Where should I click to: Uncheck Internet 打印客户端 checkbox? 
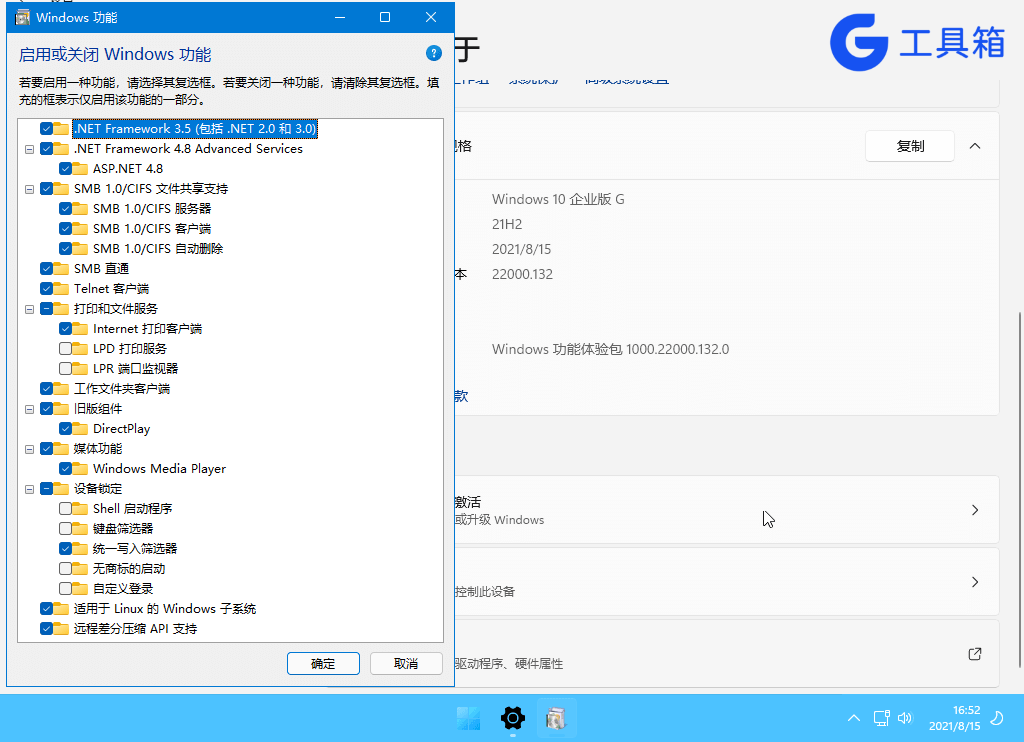[x=65, y=329]
